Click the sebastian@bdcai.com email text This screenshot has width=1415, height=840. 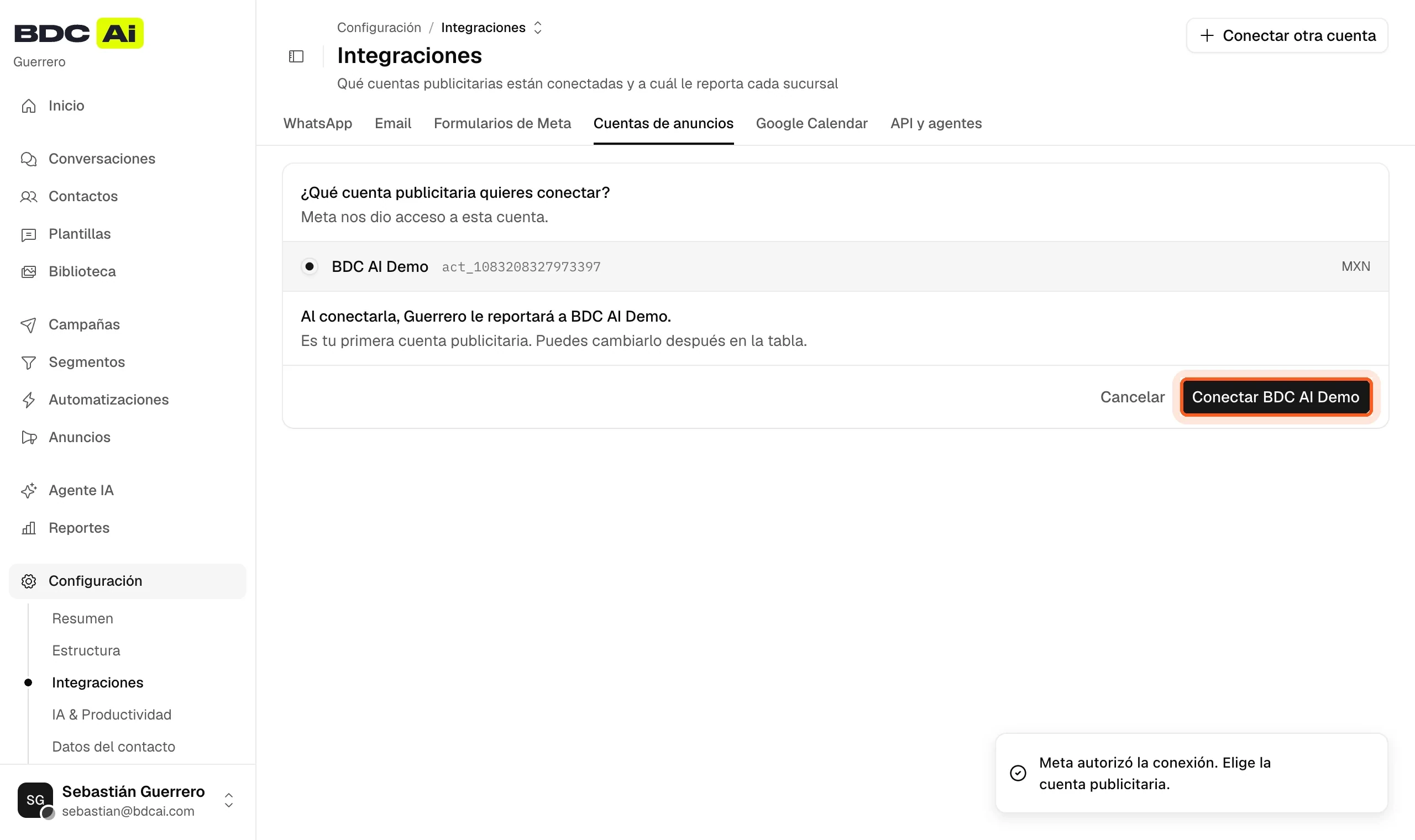128,811
